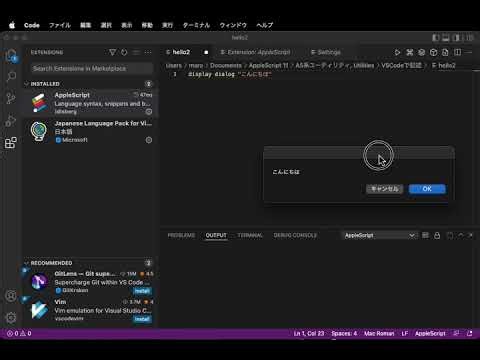Screen dimensions: 480x360
Task: Switch to the DEBUG CONSOLE panel tab
Action: [x=295, y=235]
